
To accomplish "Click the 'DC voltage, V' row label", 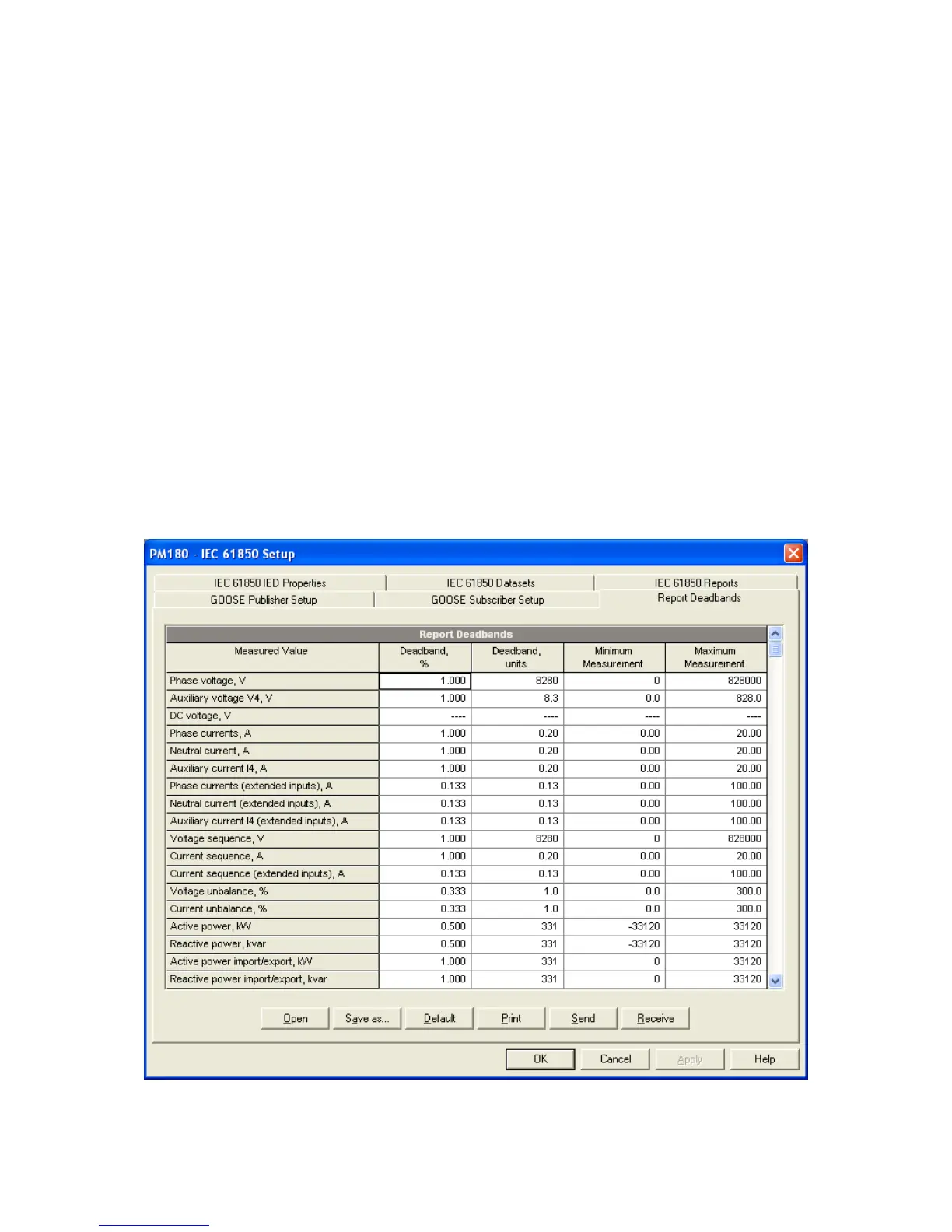I will pos(272,716).
